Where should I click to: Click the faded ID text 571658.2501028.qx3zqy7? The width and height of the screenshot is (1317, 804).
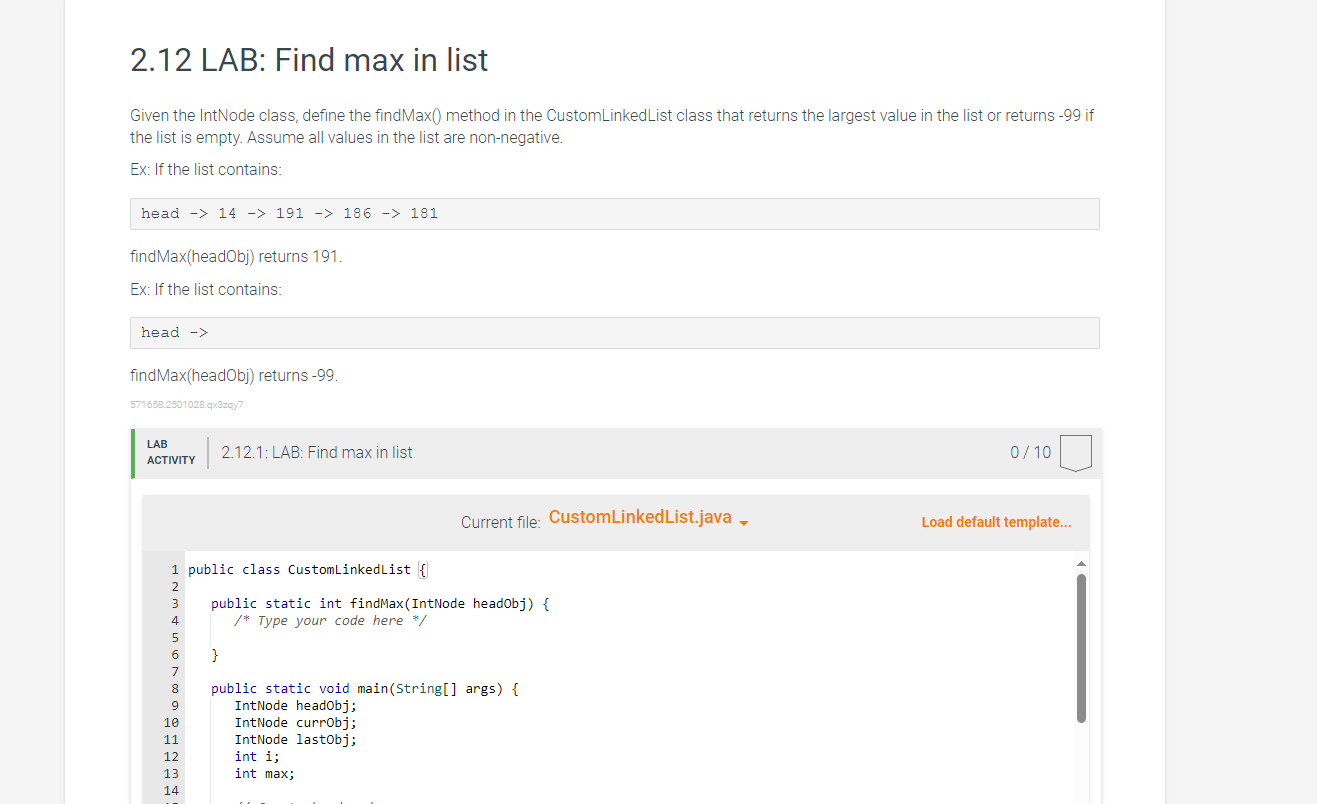pos(186,404)
